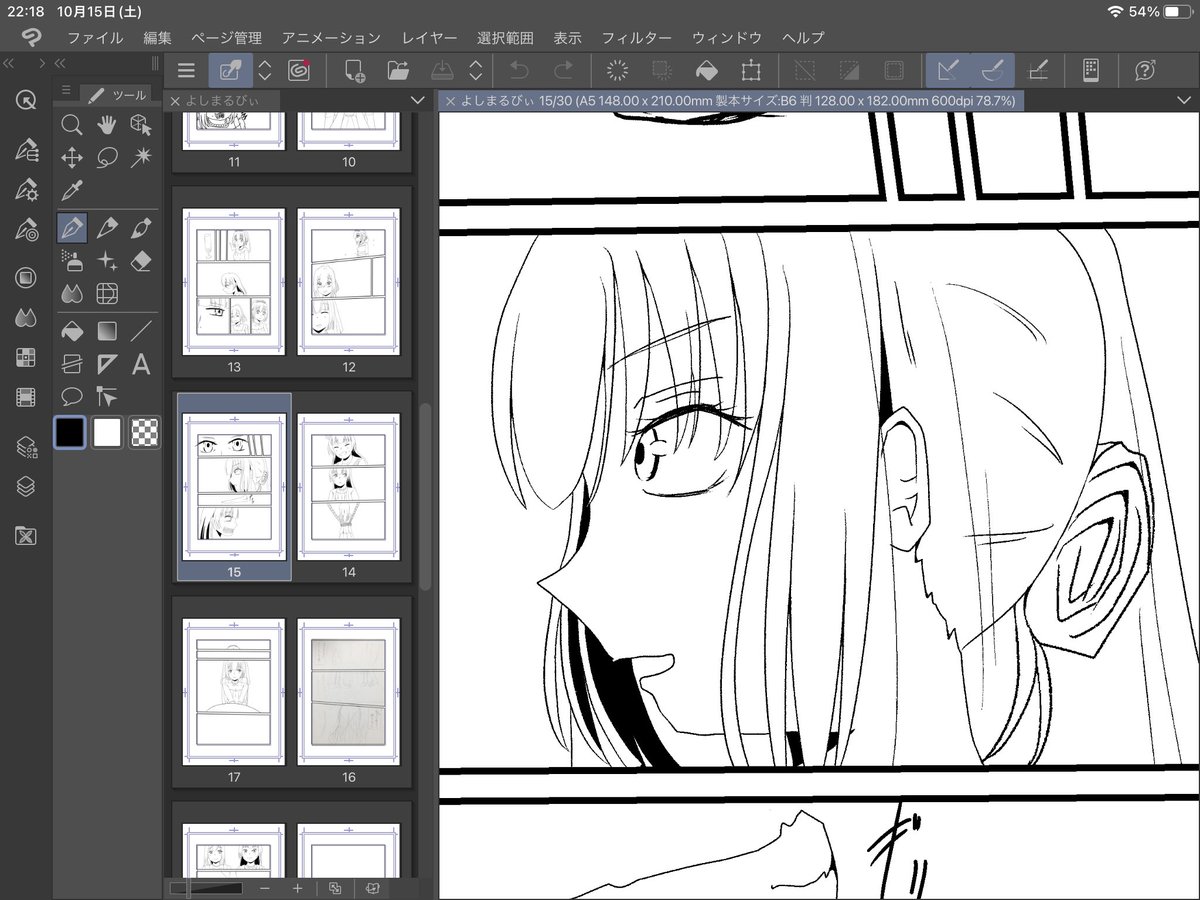Select the Frame Border tool
Viewport: 1200px width, 900px height.
(x=72, y=364)
